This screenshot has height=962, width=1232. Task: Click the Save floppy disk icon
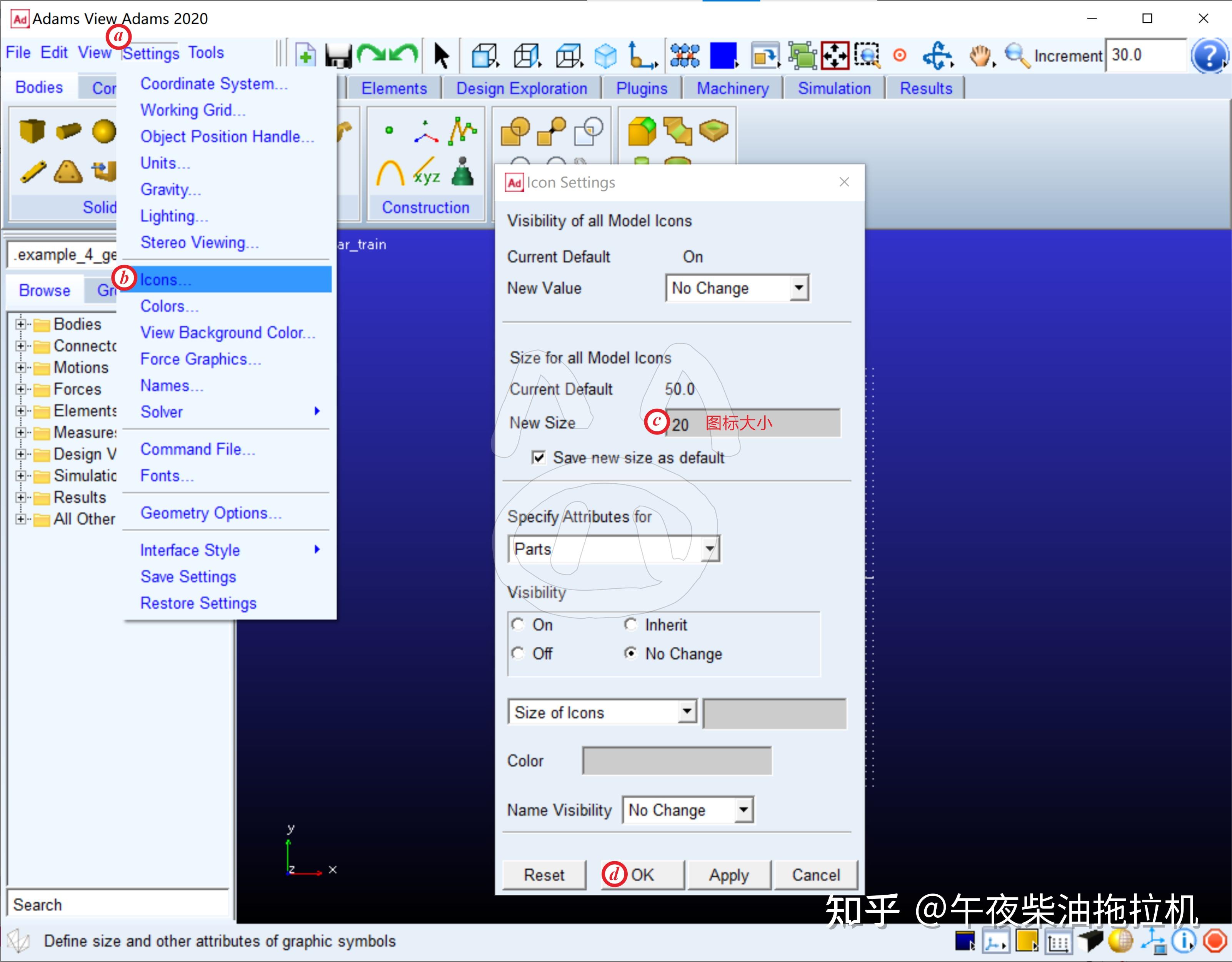(338, 56)
